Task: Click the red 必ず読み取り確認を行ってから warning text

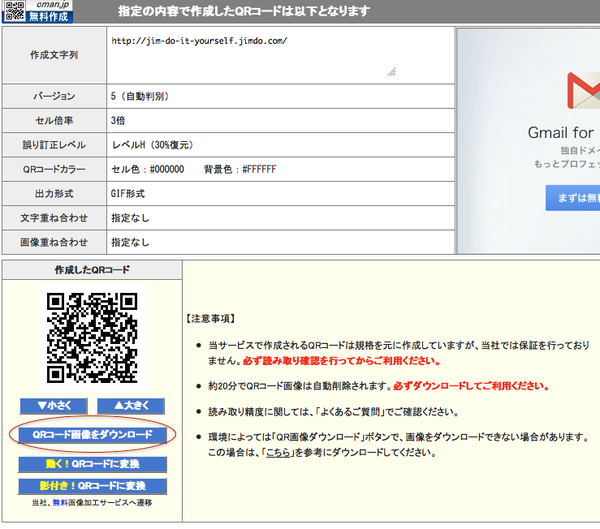Action: [x=341, y=361]
